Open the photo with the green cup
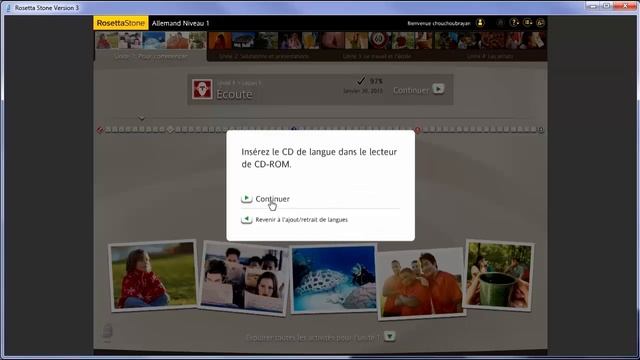Screen dimensions: 640x360 click(x=499, y=275)
